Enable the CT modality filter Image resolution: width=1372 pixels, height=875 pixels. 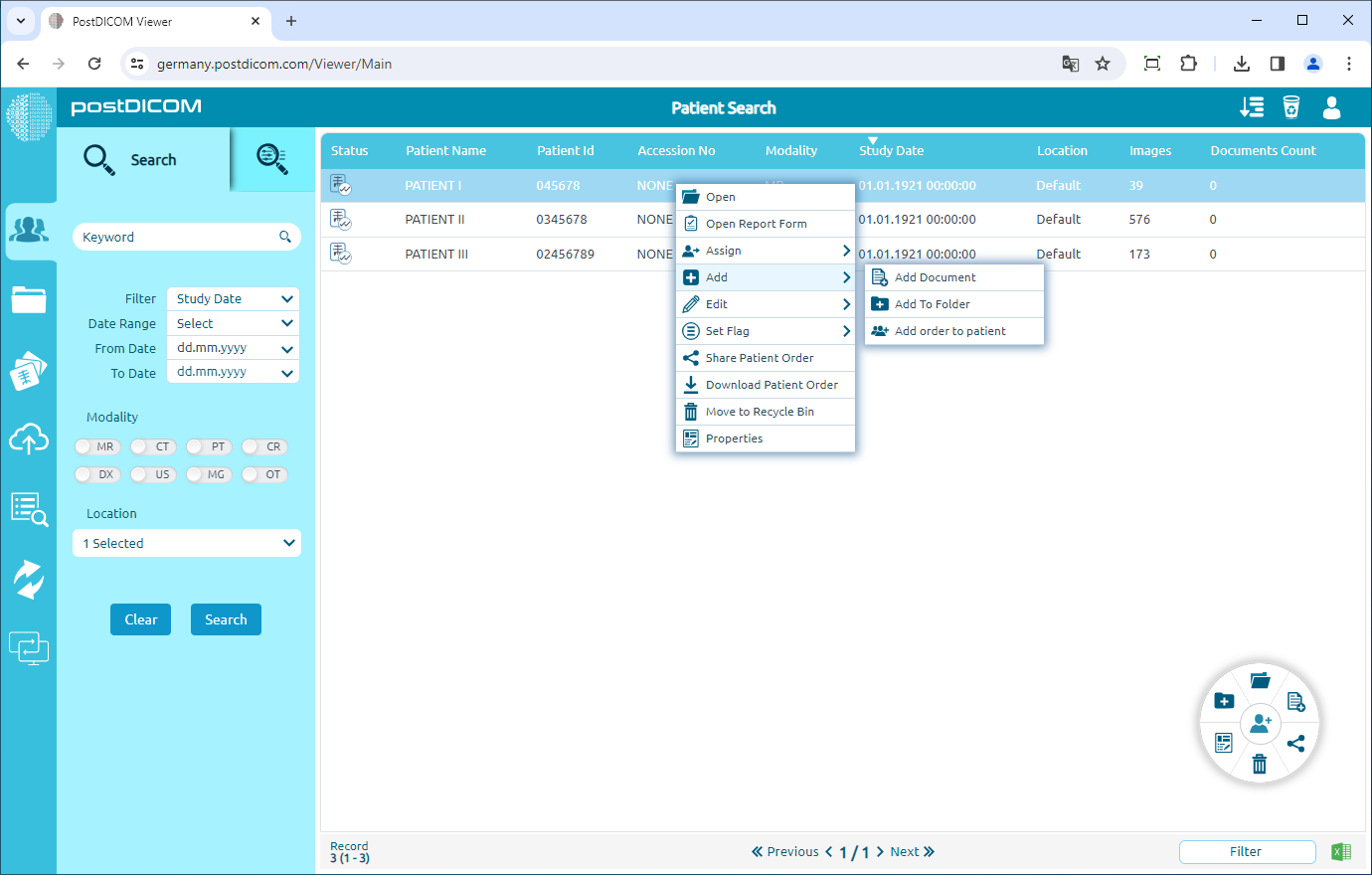152,446
